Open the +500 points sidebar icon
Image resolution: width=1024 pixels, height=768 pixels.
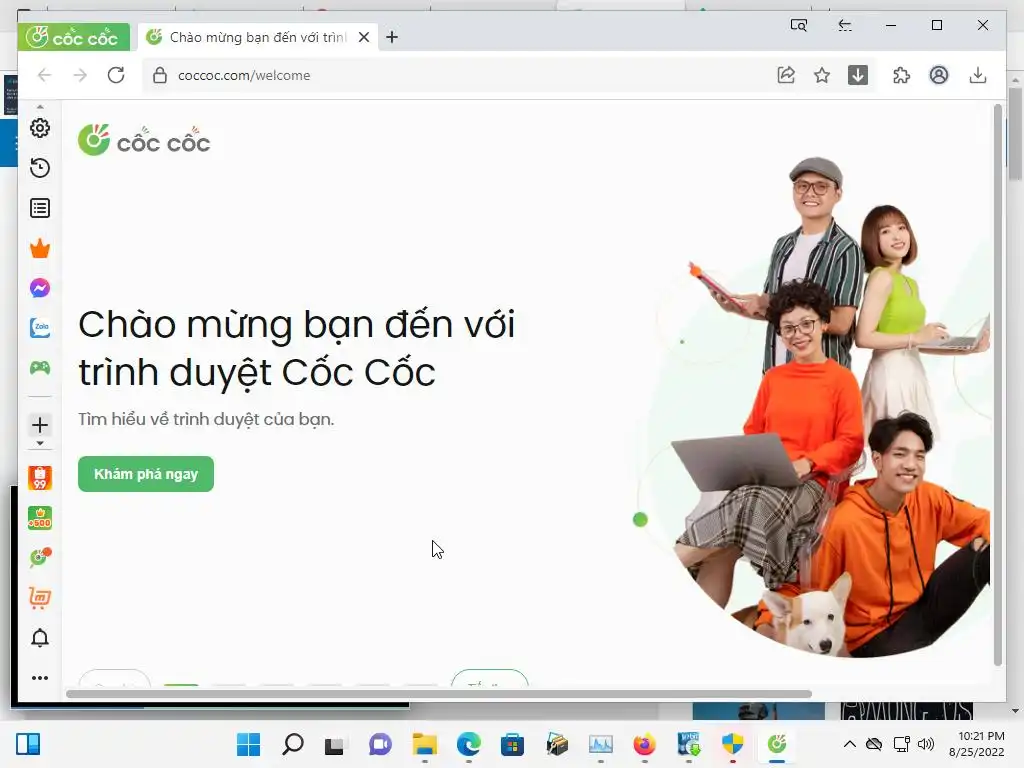pyautogui.click(x=40, y=518)
